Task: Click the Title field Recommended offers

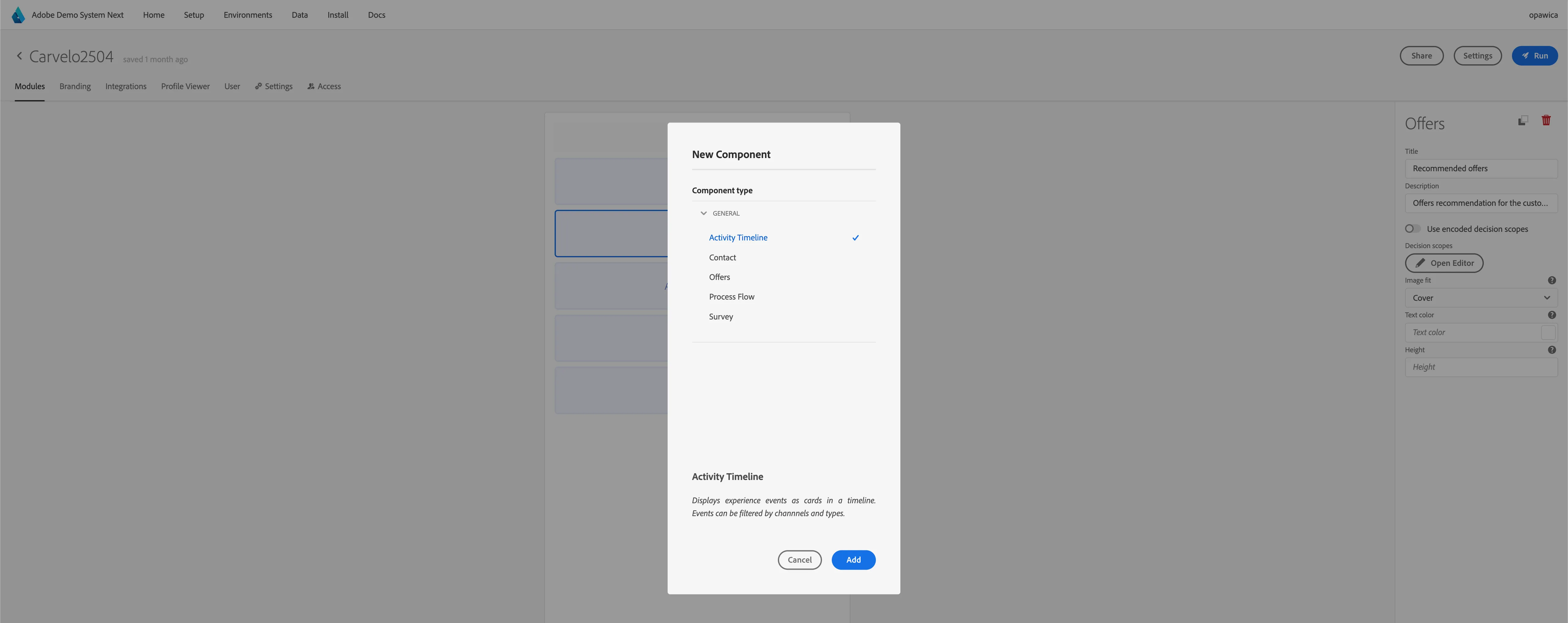Action: (1480, 169)
